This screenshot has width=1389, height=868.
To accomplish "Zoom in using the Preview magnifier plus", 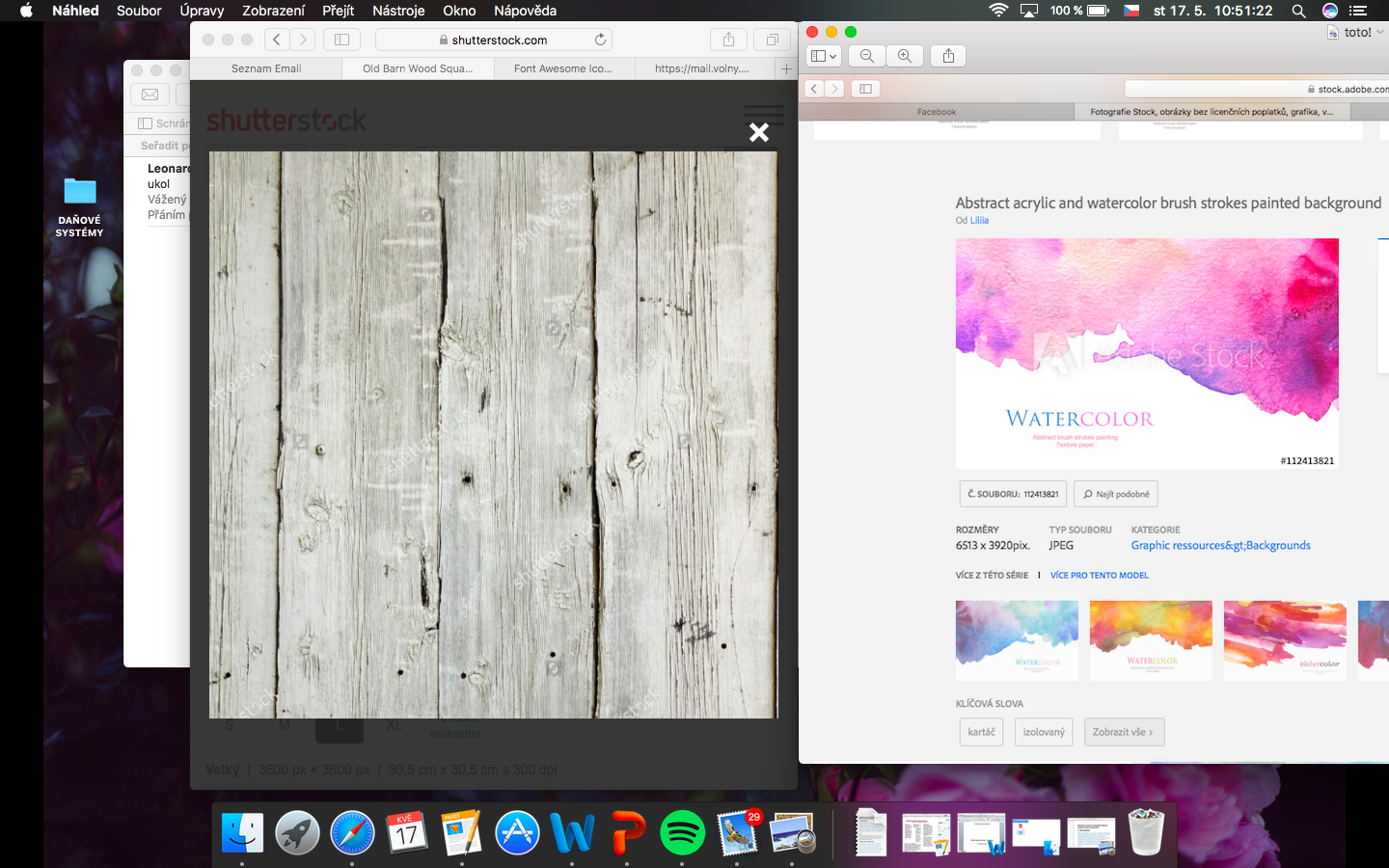I will point(905,56).
